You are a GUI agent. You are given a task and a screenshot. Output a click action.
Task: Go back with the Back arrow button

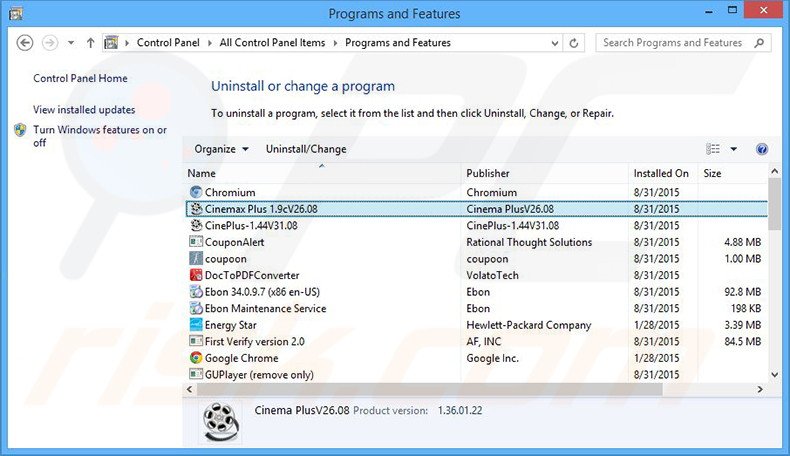tap(25, 43)
